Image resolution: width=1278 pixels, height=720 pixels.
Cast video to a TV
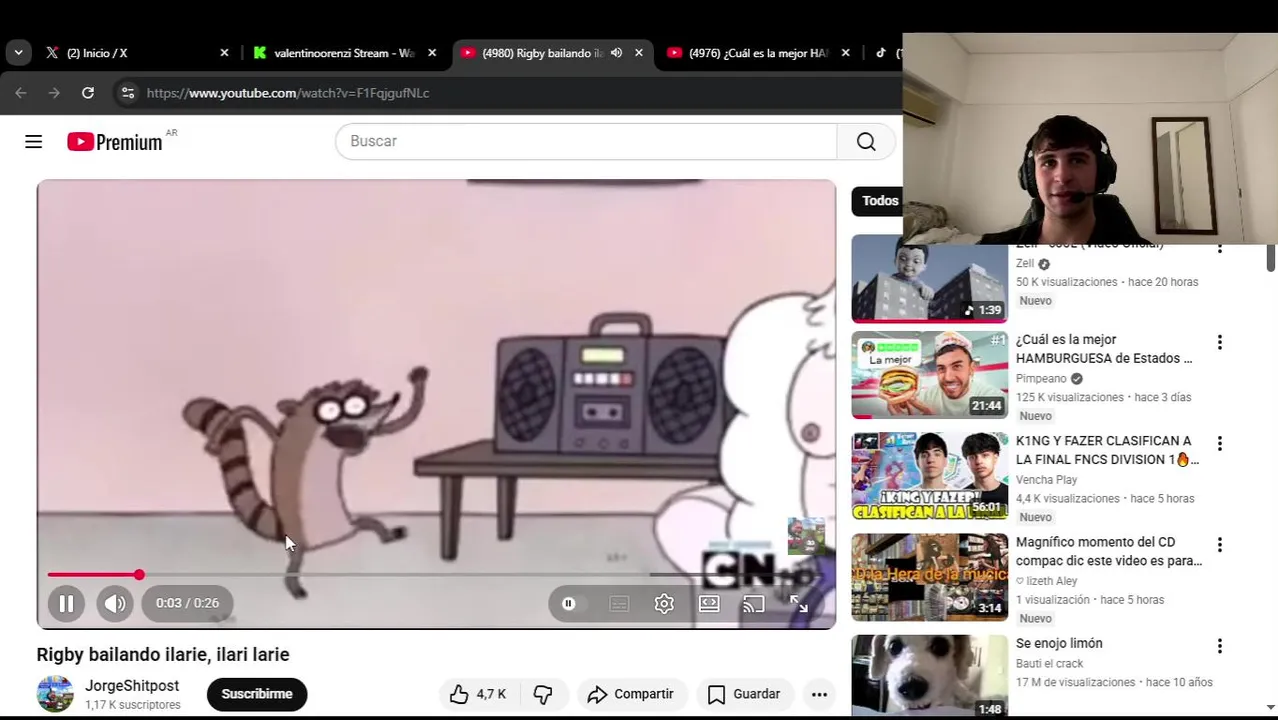point(753,604)
